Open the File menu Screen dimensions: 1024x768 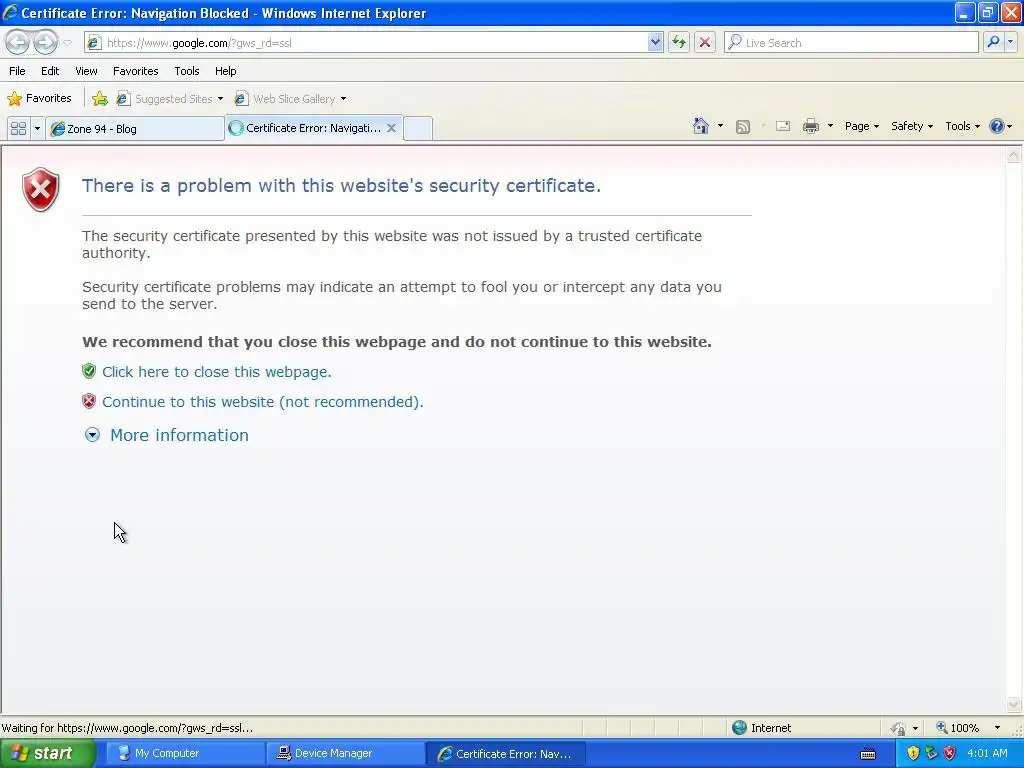point(18,71)
